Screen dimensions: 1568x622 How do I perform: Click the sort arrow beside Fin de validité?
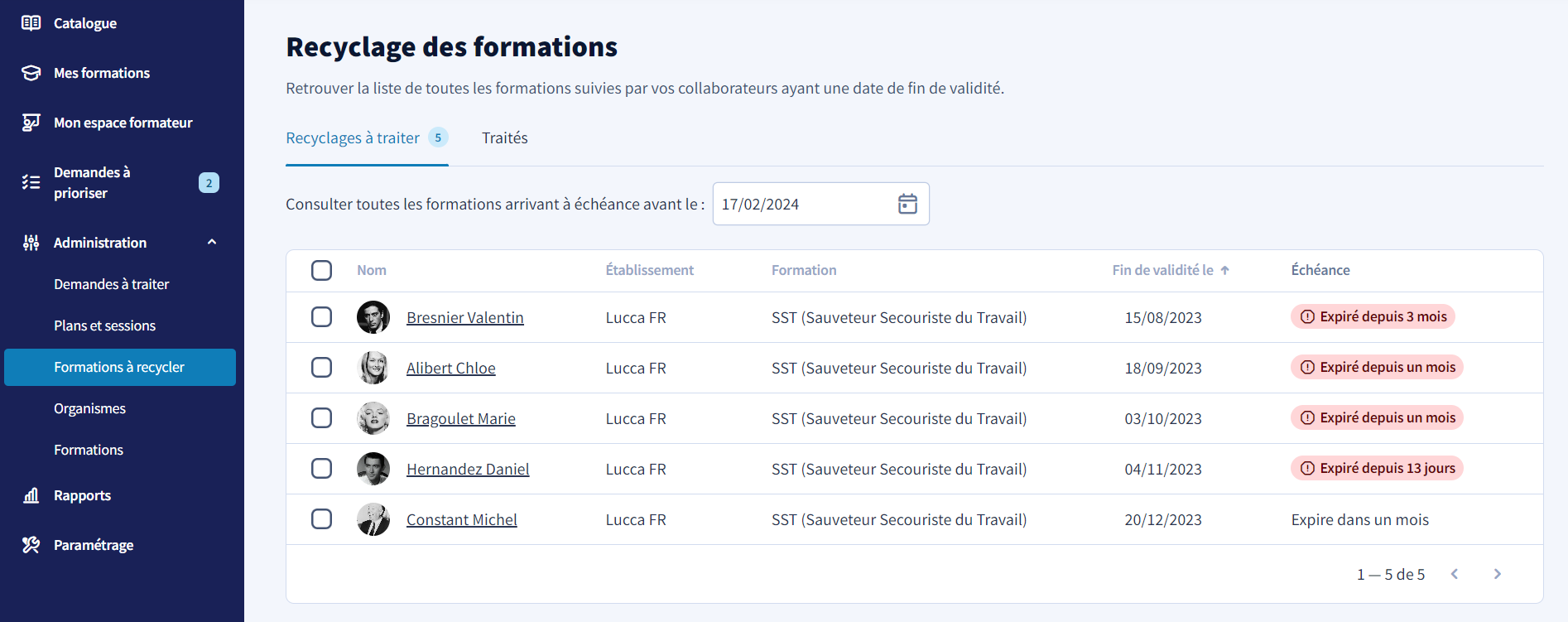click(x=1224, y=270)
